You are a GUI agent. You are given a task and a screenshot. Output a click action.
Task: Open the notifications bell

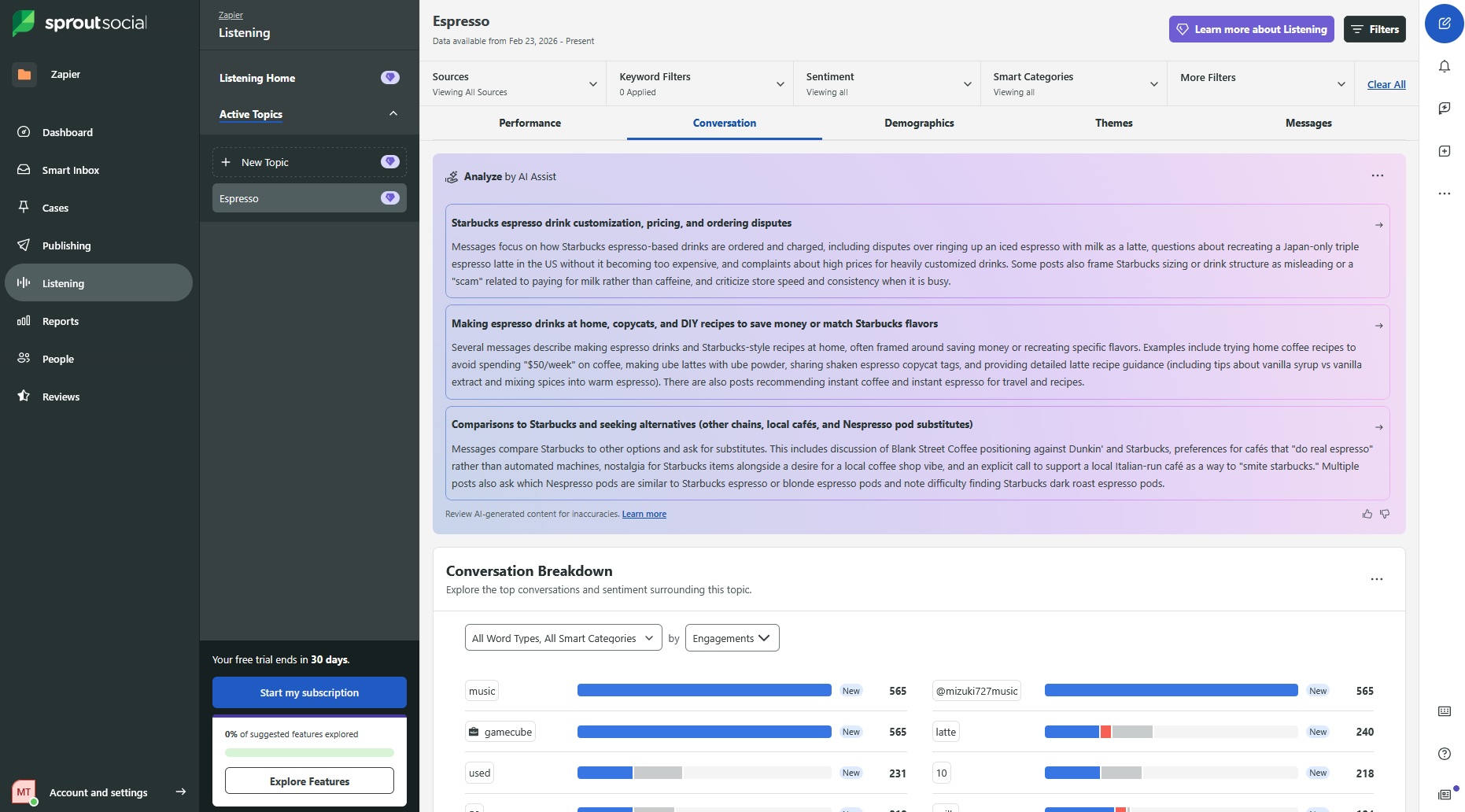1444,66
